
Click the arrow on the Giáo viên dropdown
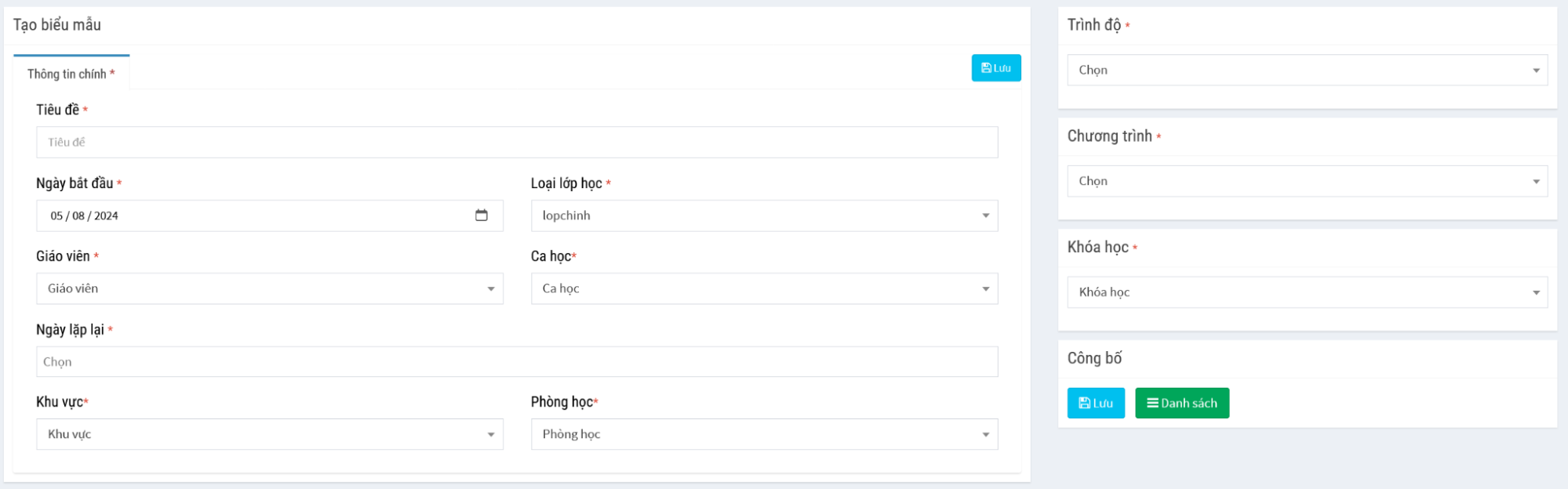click(490, 289)
